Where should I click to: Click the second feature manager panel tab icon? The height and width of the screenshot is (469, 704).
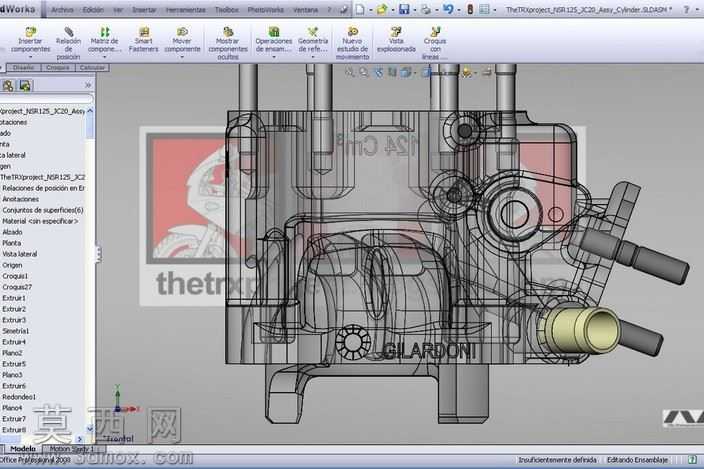[x=25, y=85]
